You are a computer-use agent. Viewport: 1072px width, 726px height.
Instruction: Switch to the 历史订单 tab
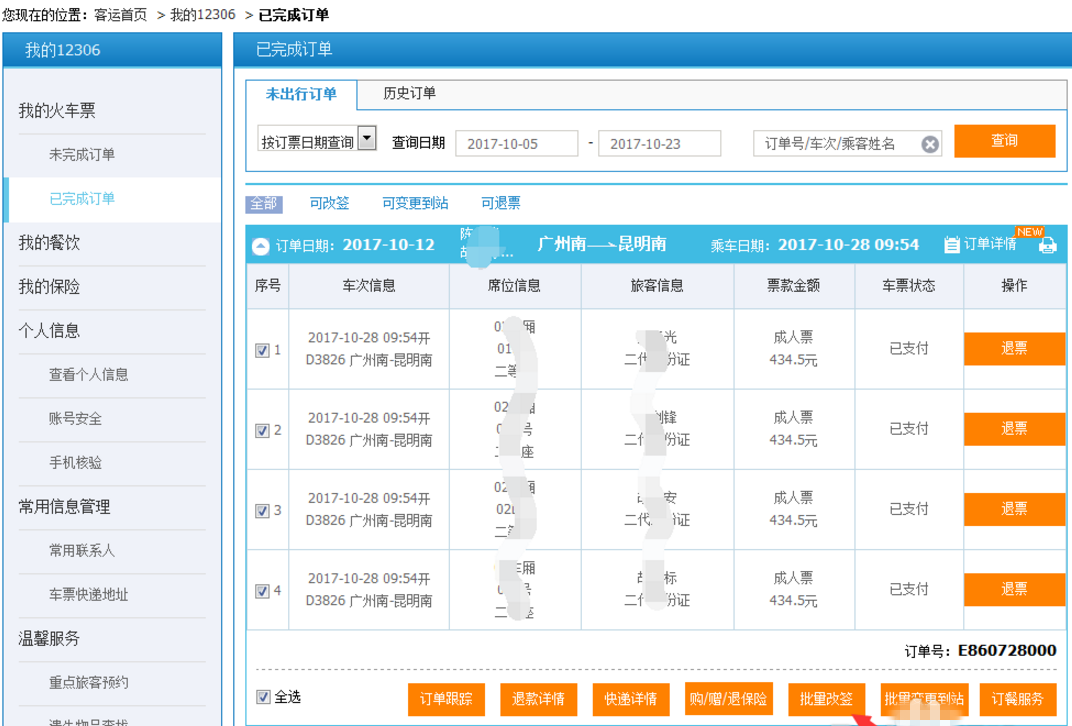[x=409, y=94]
